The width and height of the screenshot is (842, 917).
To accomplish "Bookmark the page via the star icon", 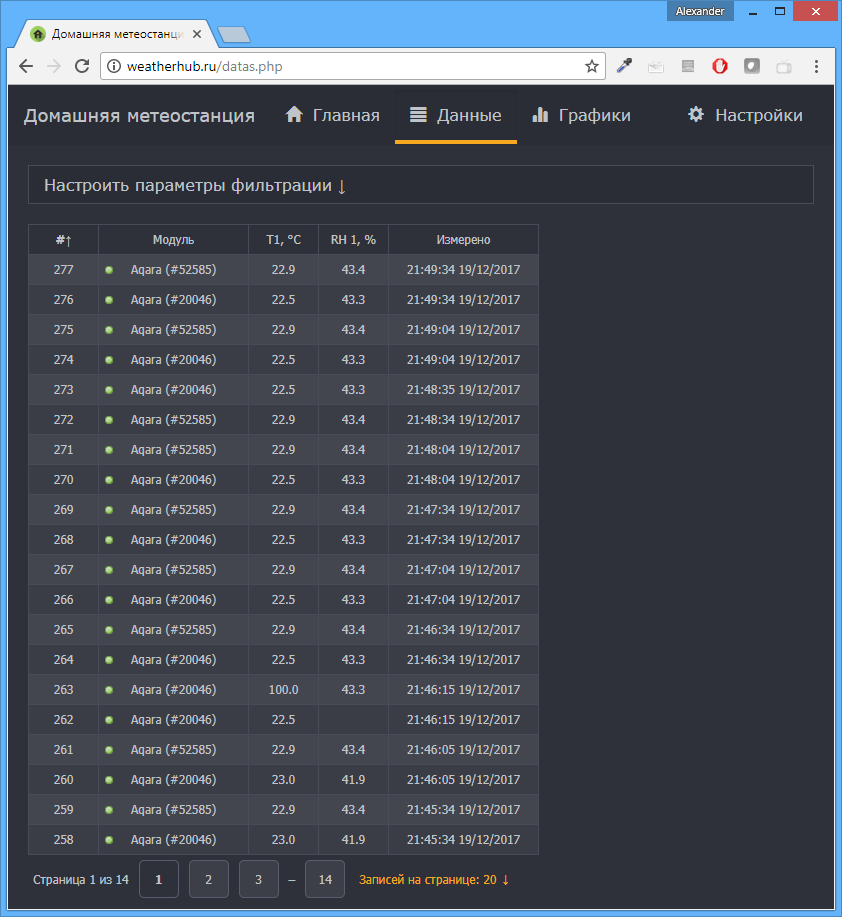I will click(x=592, y=66).
